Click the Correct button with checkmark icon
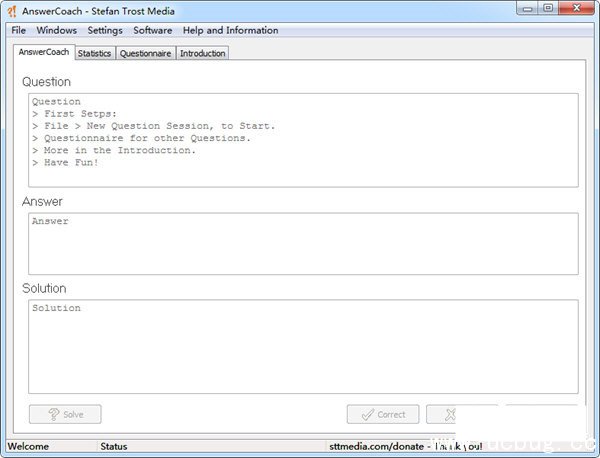The height and width of the screenshot is (458, 600). coord(382,414)
